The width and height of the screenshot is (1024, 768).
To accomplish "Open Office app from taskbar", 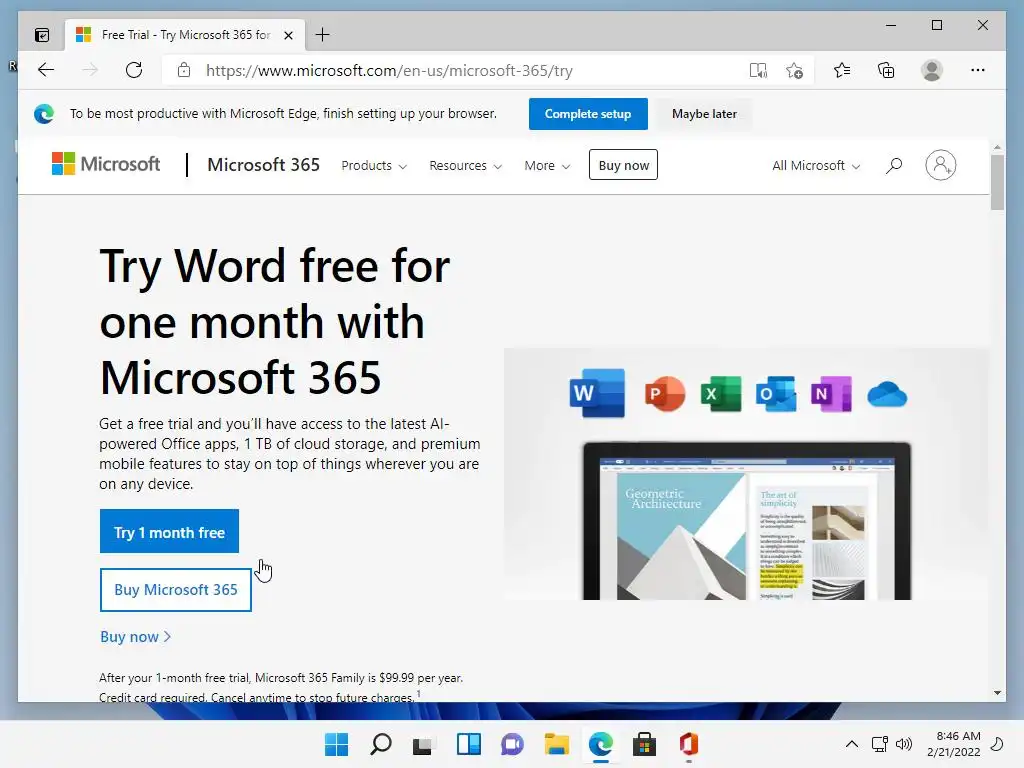I will (688, 744).
